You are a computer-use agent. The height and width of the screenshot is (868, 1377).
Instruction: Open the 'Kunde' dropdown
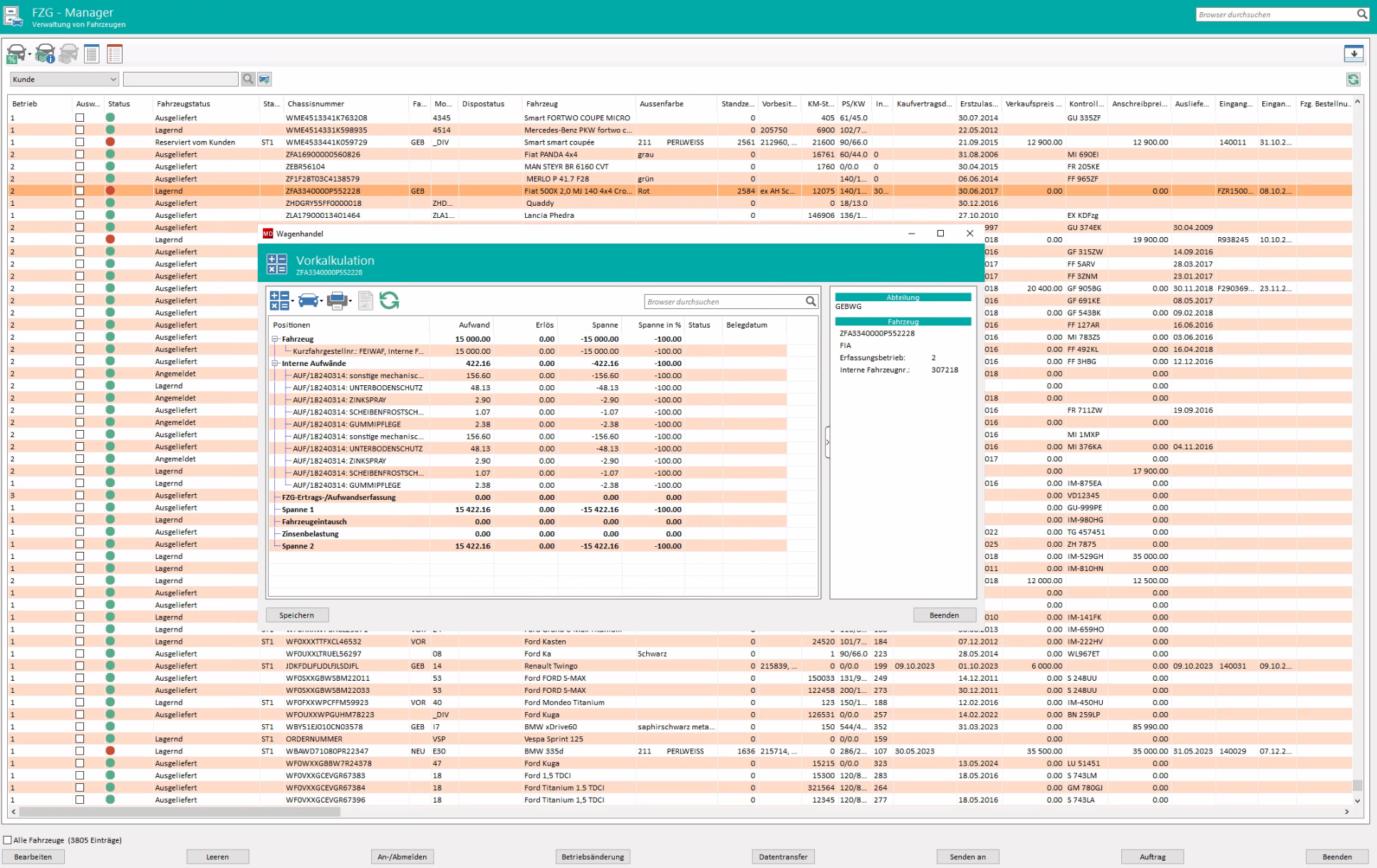tap(113, 79)
